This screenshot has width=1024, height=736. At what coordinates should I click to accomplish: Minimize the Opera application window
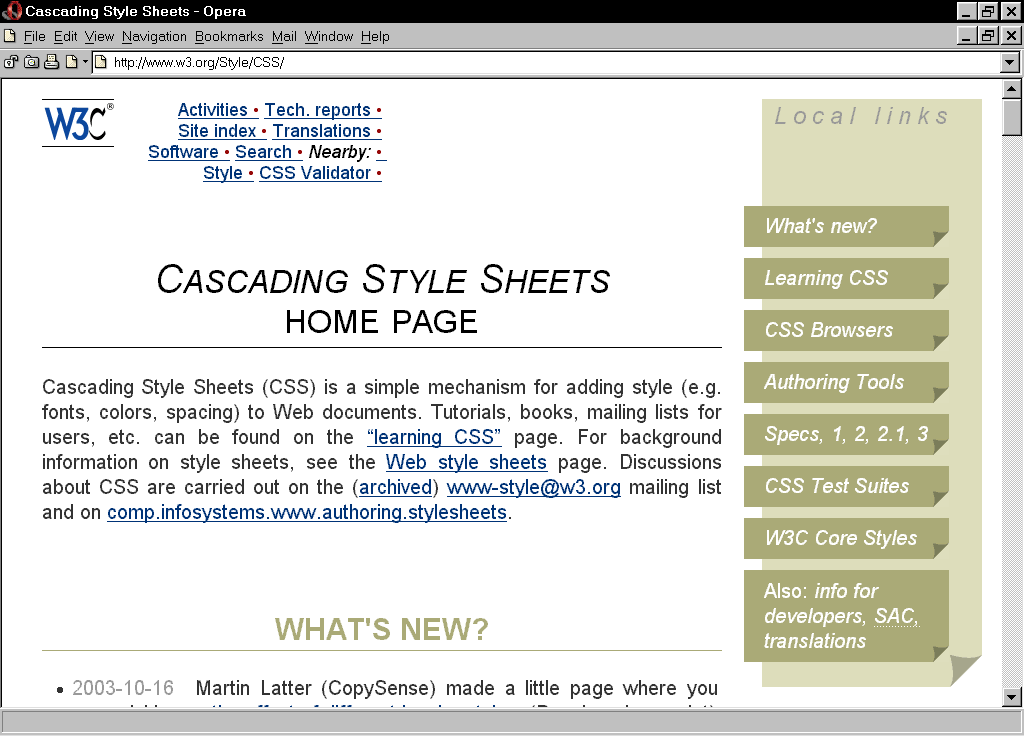coord(966,11)
